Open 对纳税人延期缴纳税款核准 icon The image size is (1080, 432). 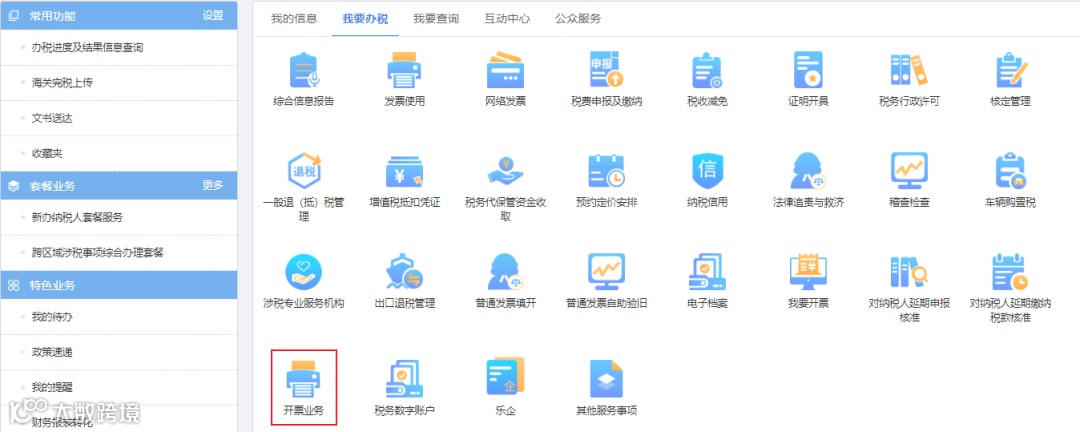[x=1010, y=271]
